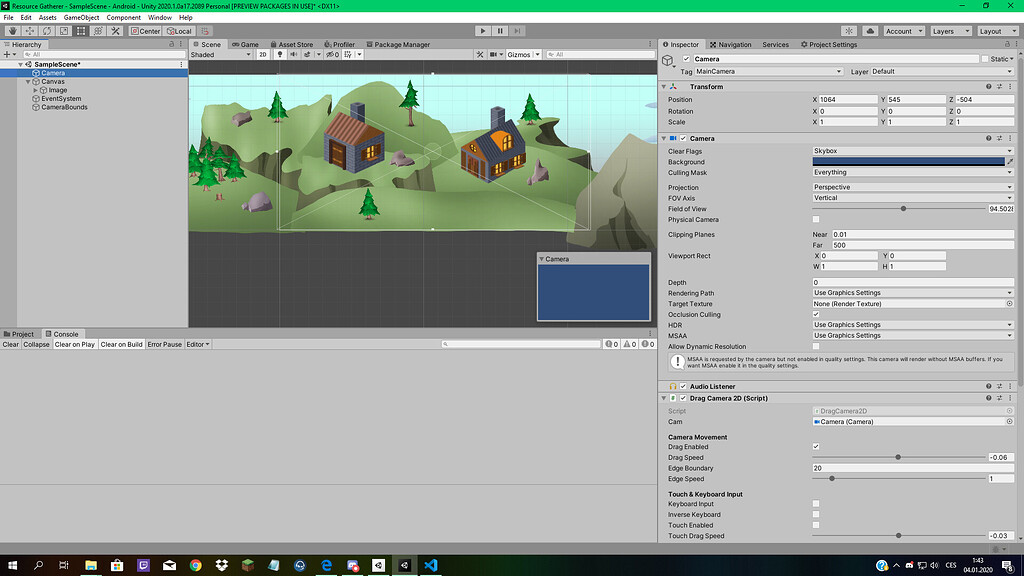Check the Occlusion Culling checkbox
The image size is (1024, 576).
[817, 312]
